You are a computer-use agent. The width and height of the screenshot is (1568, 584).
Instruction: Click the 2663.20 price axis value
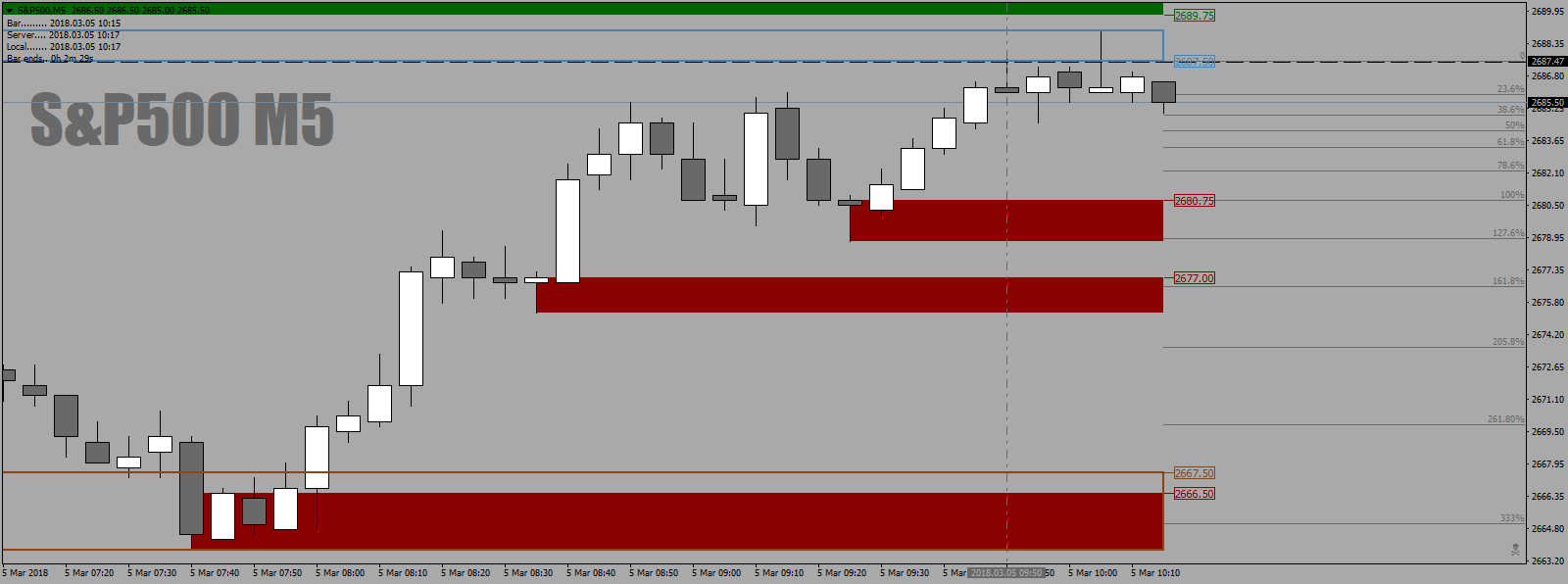pyautogui.click(x=1547, y=561)
